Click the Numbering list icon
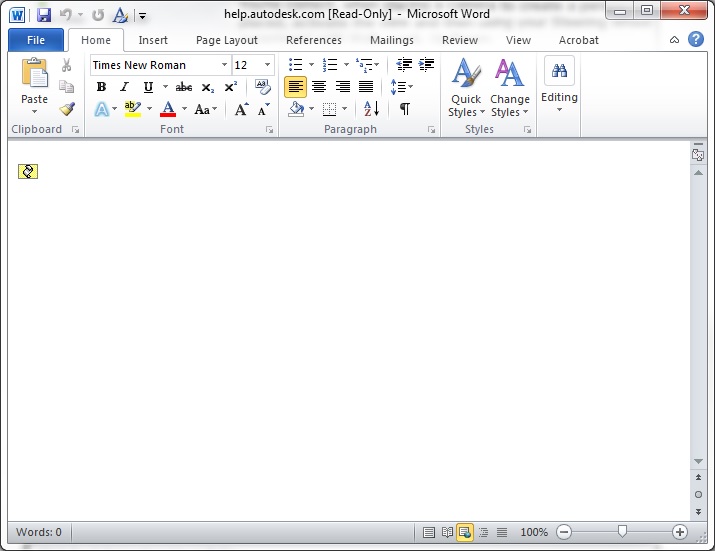Viewport: 715px width, 551px height. (330, 65)
